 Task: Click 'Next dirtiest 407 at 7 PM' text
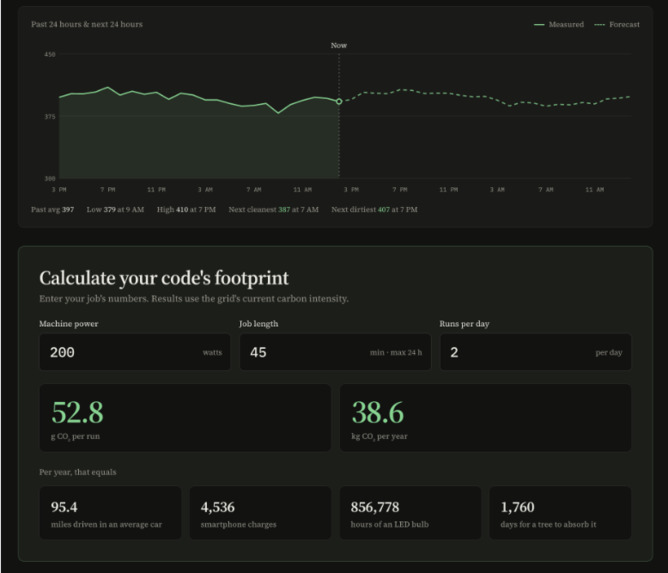click(x=374, y=210)
